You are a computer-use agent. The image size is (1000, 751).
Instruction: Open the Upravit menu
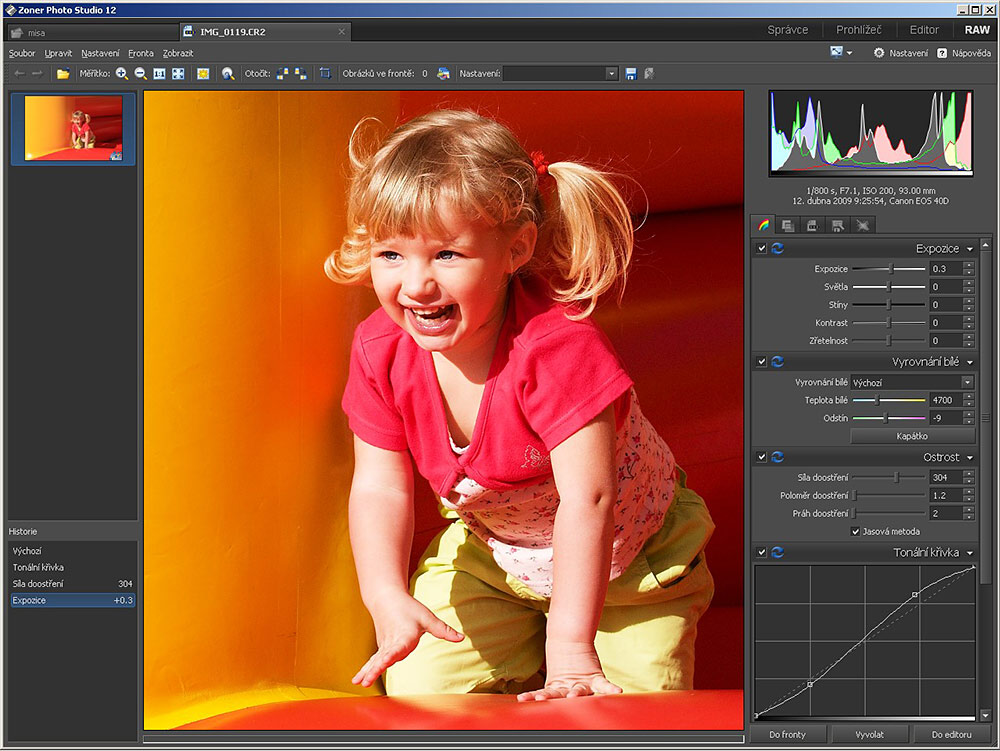[x=58, y=54]
